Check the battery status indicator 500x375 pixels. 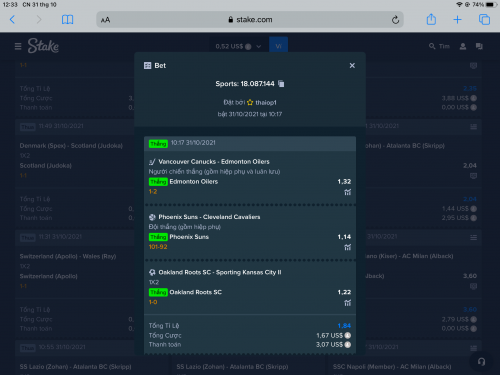pyautogui.click(x=491, y=5)
